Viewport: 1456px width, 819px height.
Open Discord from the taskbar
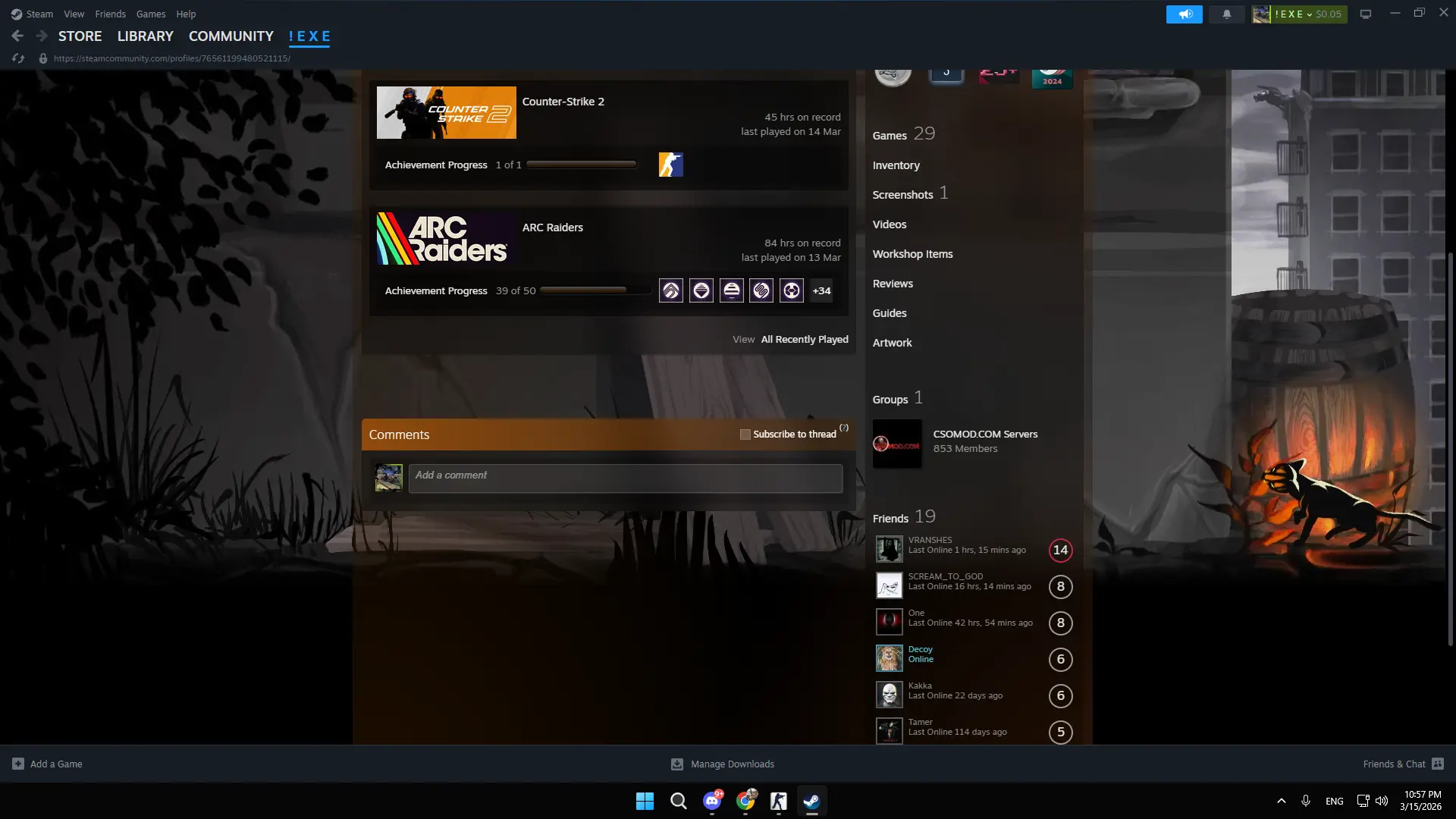click(712, 801)
